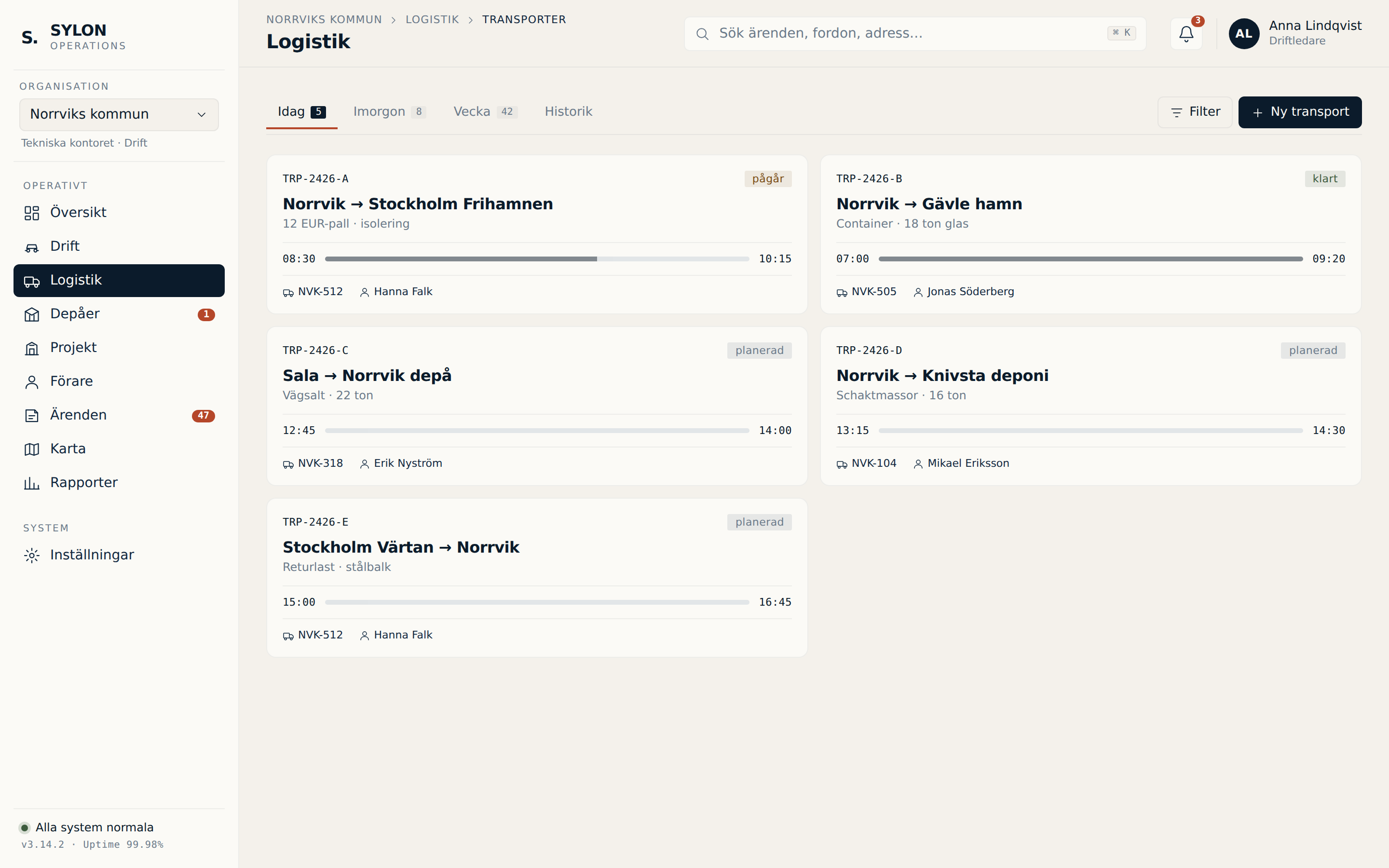
Task: Click the klart status tag
Action: [1324, 178]
